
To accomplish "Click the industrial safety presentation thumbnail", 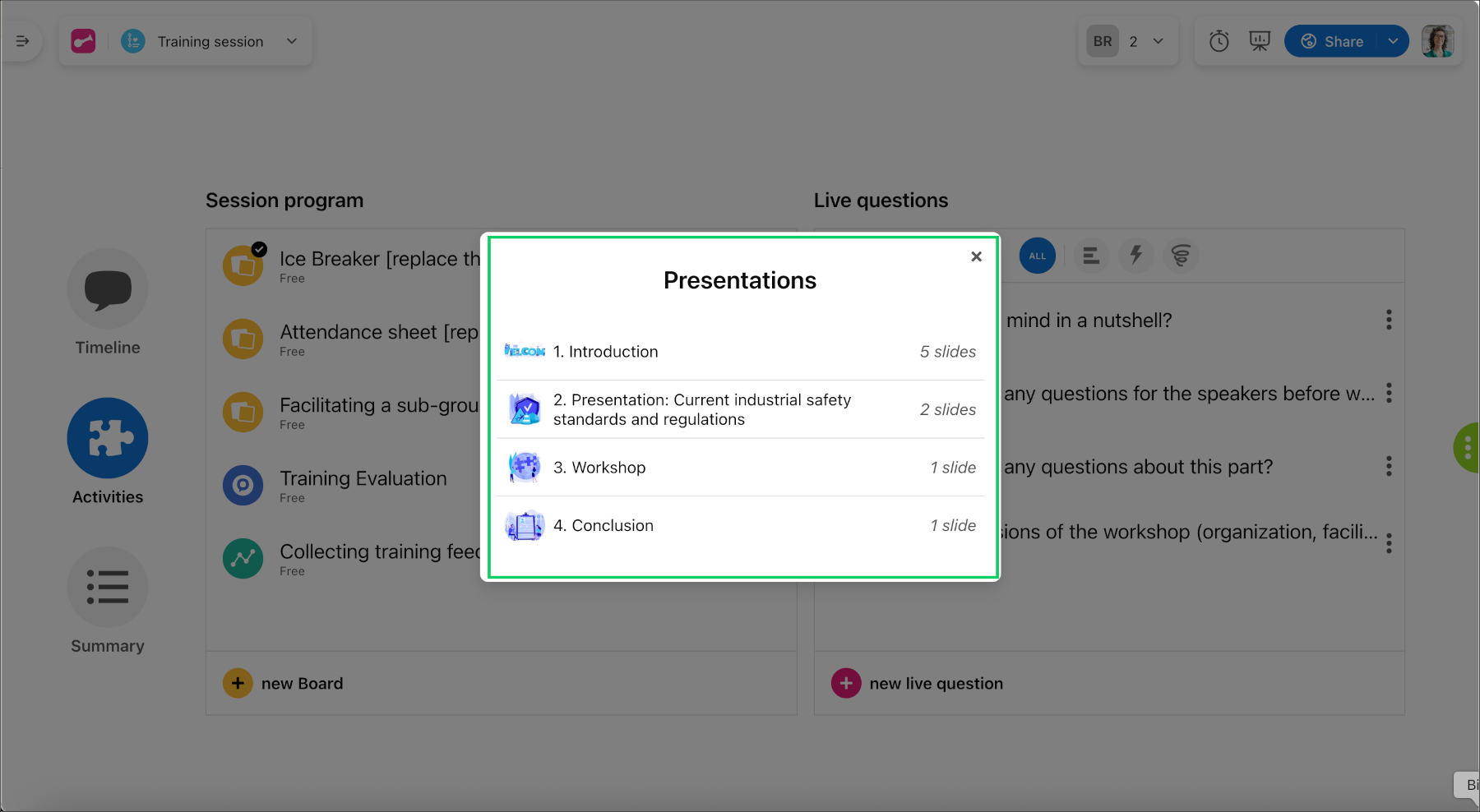I will 525,409.
